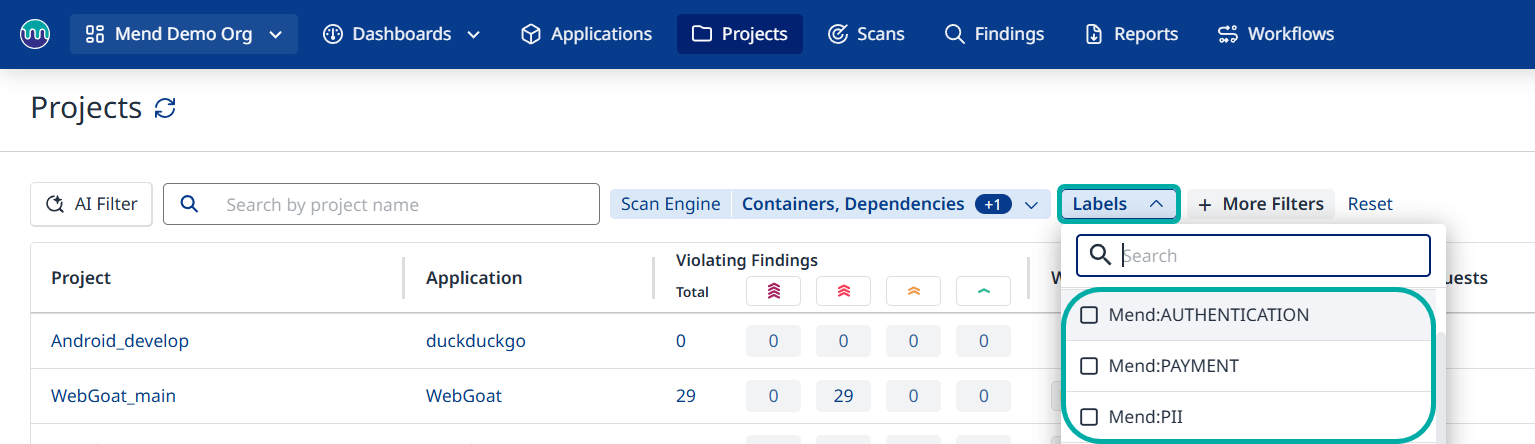Open the Mend Demo Org switcher
Viewport: 1535px width, 444px height.
pyautogui.click(x=183, y=34)
